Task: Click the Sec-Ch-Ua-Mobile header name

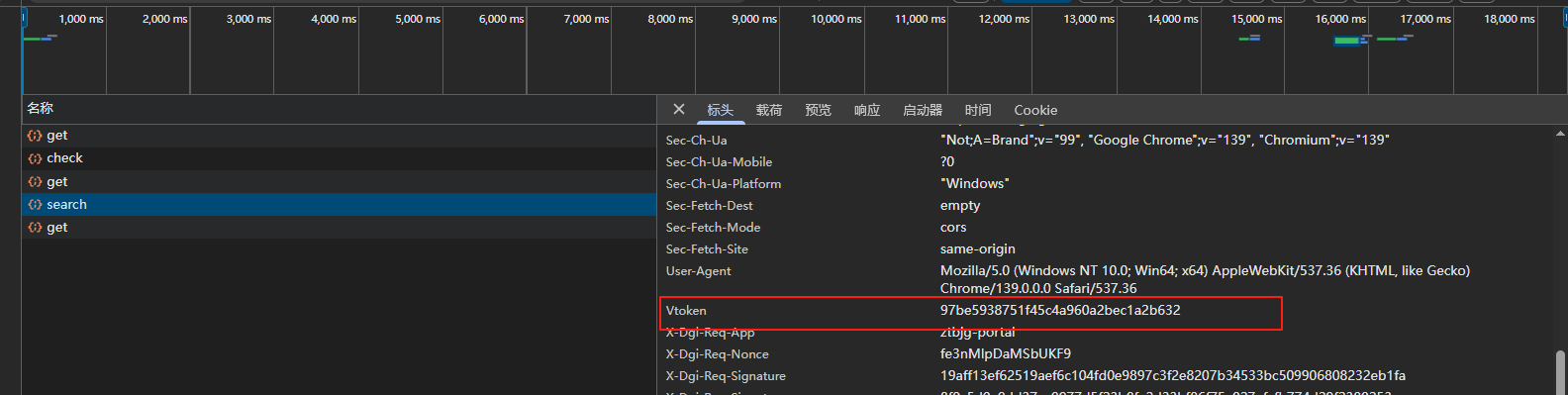Action: point(719,162)
